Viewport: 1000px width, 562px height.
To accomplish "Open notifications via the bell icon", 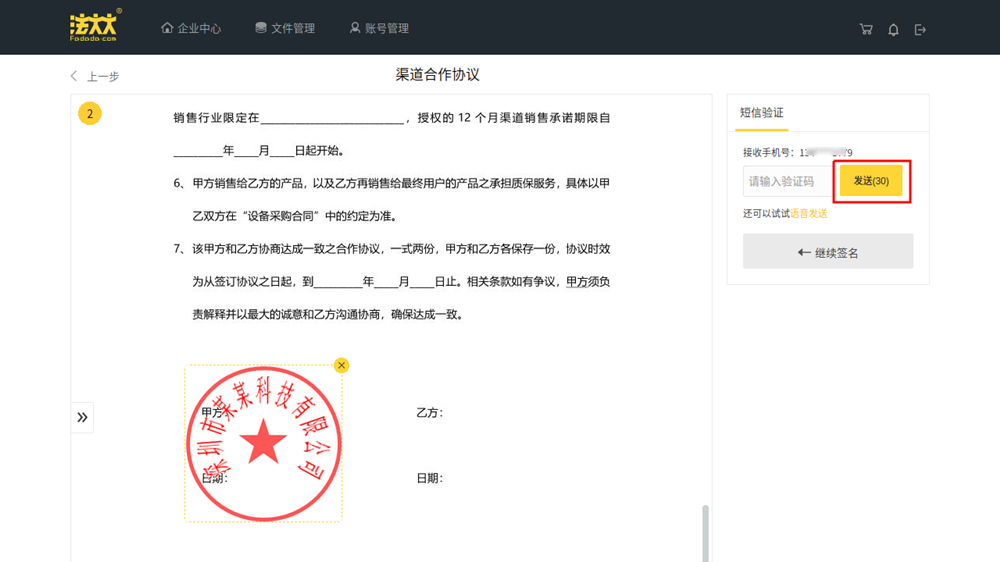I will 893,29.
